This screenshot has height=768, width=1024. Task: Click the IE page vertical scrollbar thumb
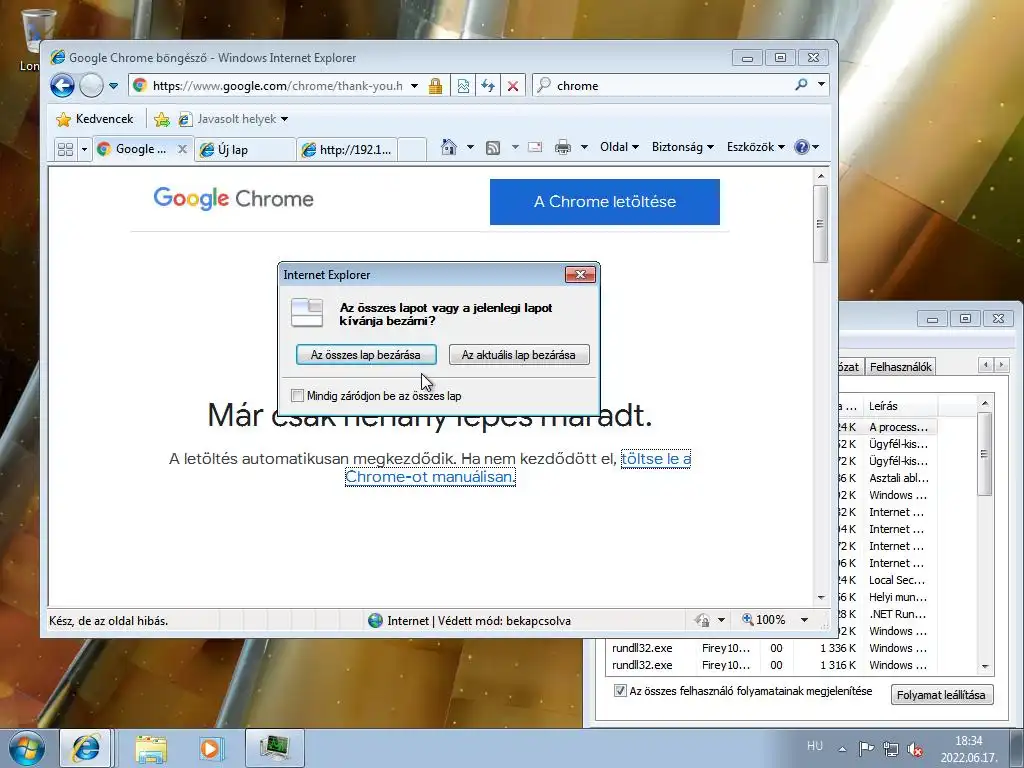(x=821, y=224)
